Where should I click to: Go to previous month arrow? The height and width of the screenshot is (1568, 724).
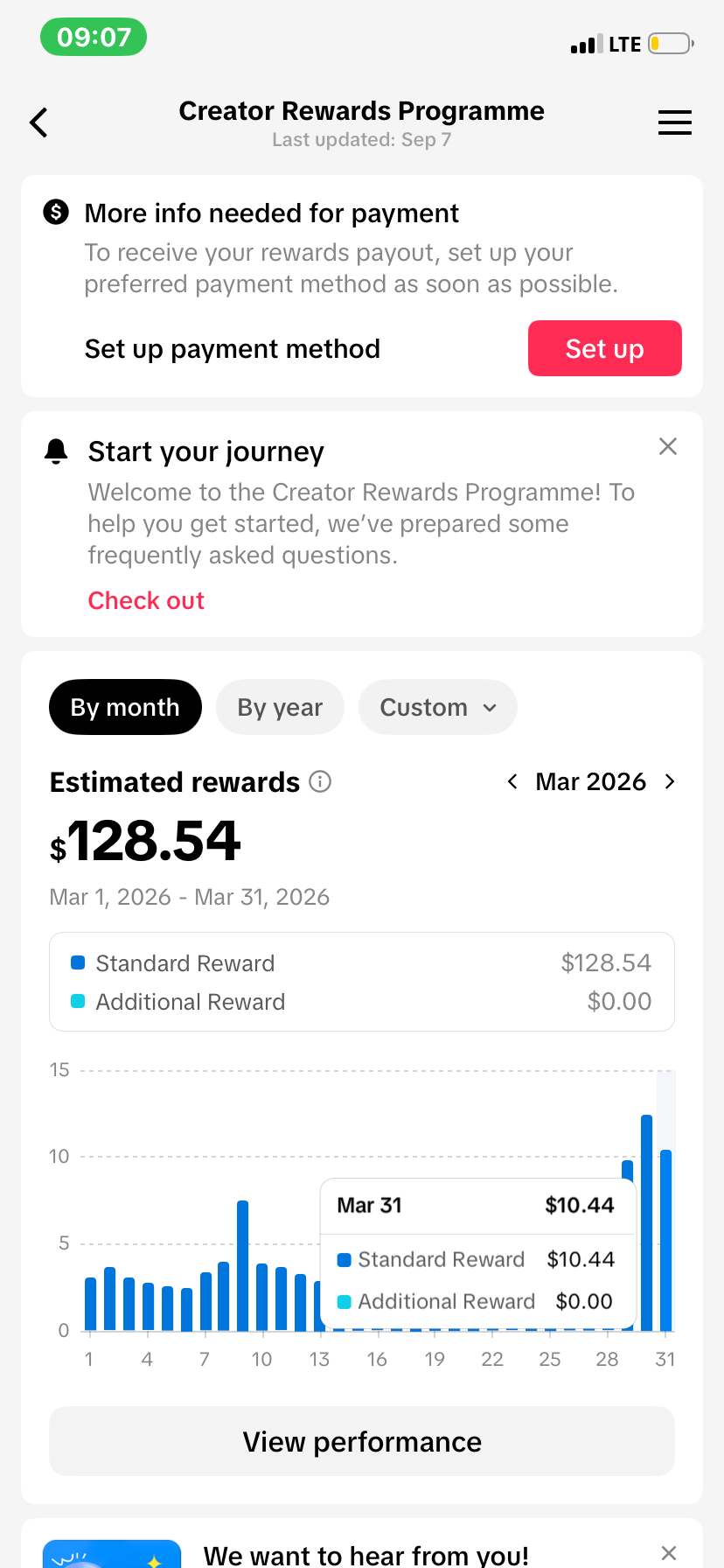pos(512,781)
